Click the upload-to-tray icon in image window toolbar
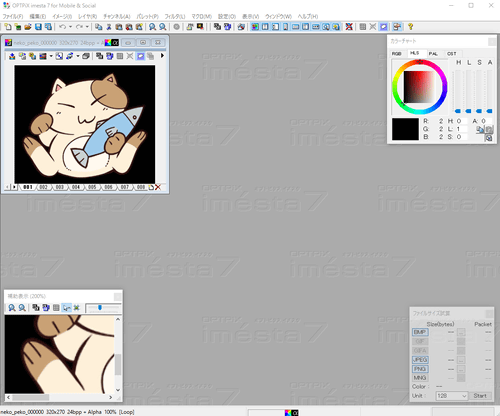The width and height of the screenshot is (500, 416). click(x=12, y=56)
